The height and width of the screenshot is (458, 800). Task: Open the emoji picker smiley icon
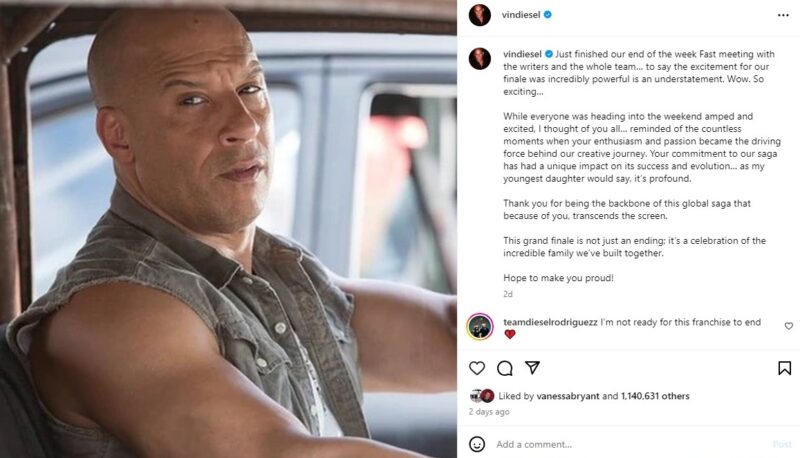[x=477, y=444]
